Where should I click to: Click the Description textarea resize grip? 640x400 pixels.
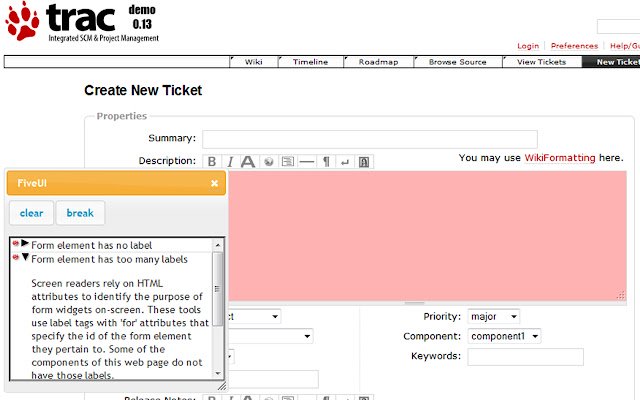click(x=621, y=296)
